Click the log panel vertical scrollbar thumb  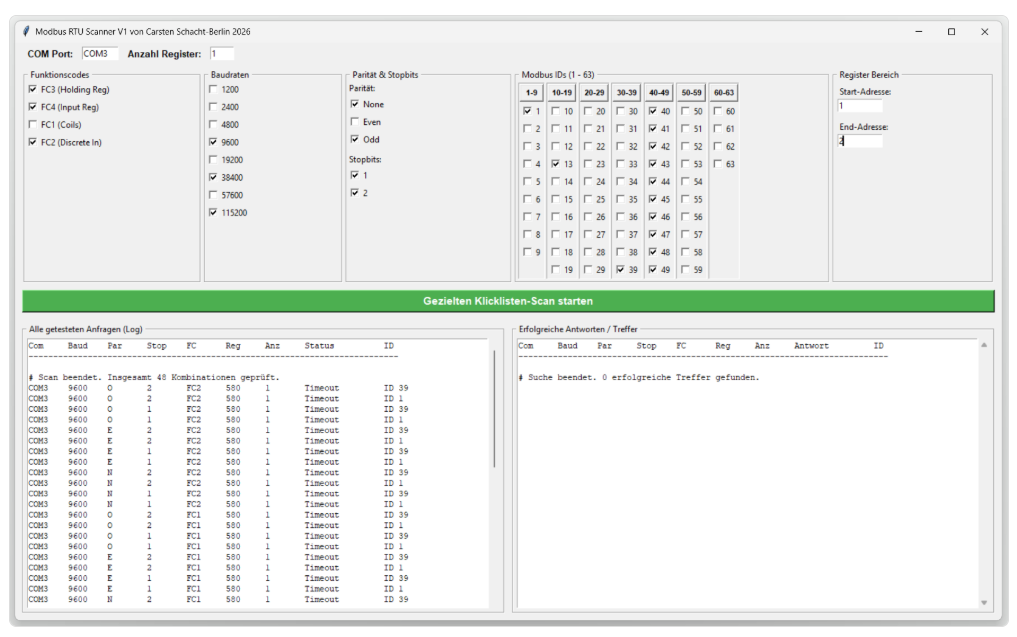(x=494, y=409)
